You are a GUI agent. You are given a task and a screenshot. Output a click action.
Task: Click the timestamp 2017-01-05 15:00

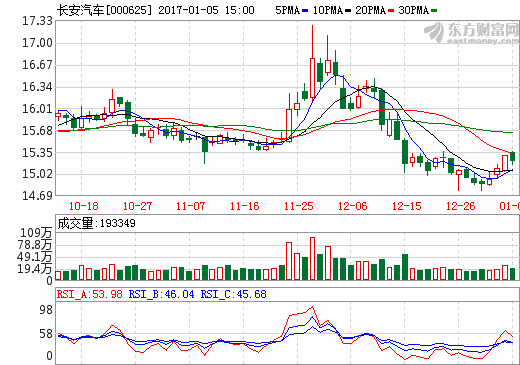pyautogui.click(x=206, y=10)
